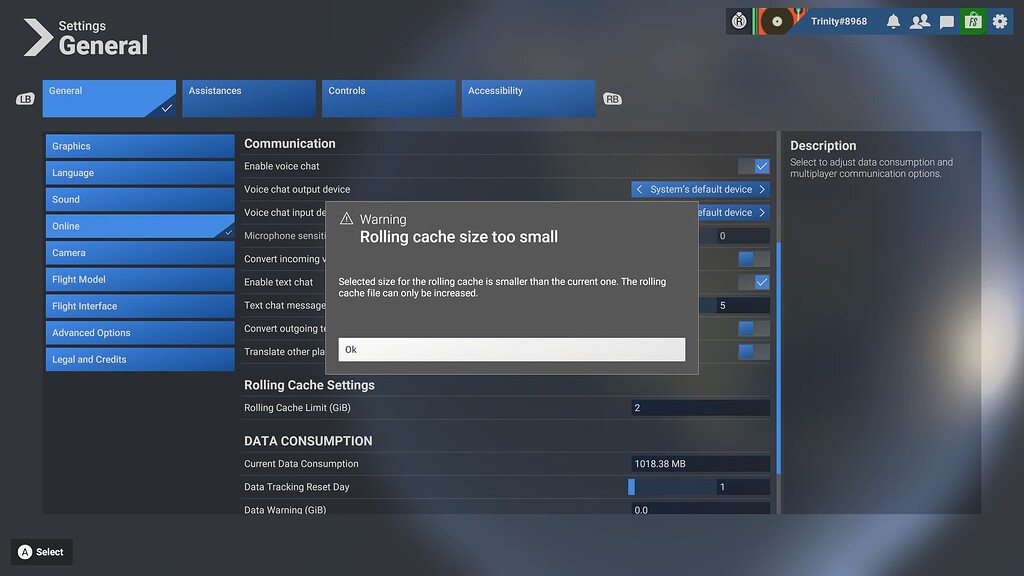
Task: Switch to the Accessibility tab
Action: point(528,98)
